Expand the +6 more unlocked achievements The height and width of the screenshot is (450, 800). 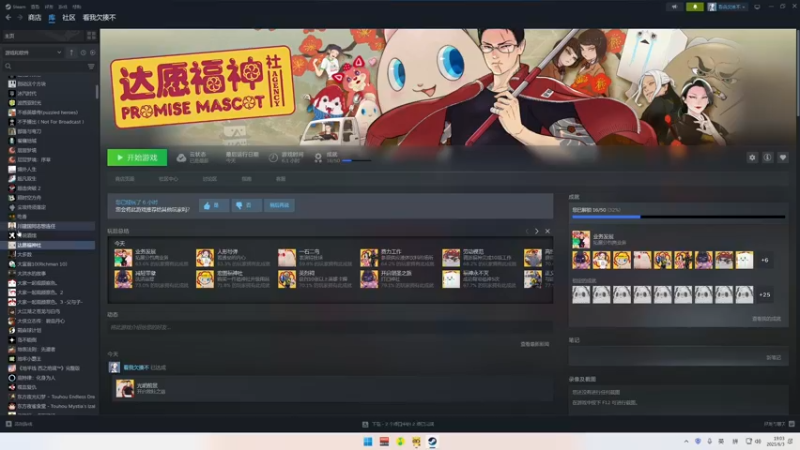click(765, 260)
